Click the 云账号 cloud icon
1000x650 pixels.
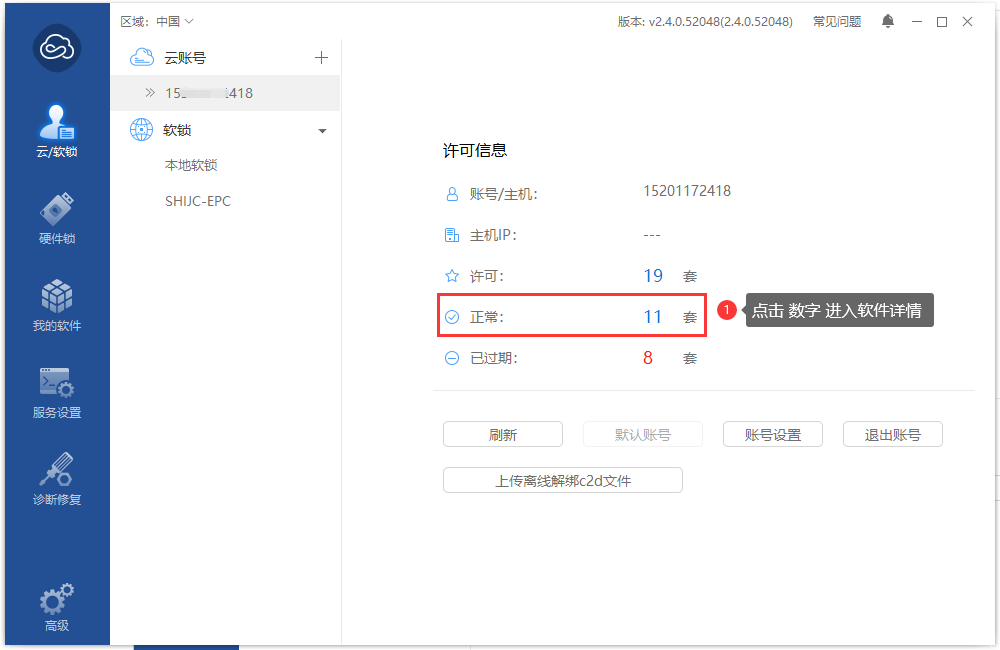tap(142, 57)
